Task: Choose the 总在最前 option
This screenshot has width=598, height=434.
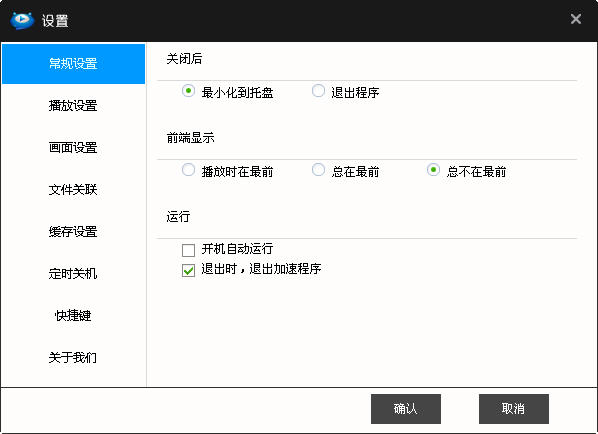Action: click(318, 170)
